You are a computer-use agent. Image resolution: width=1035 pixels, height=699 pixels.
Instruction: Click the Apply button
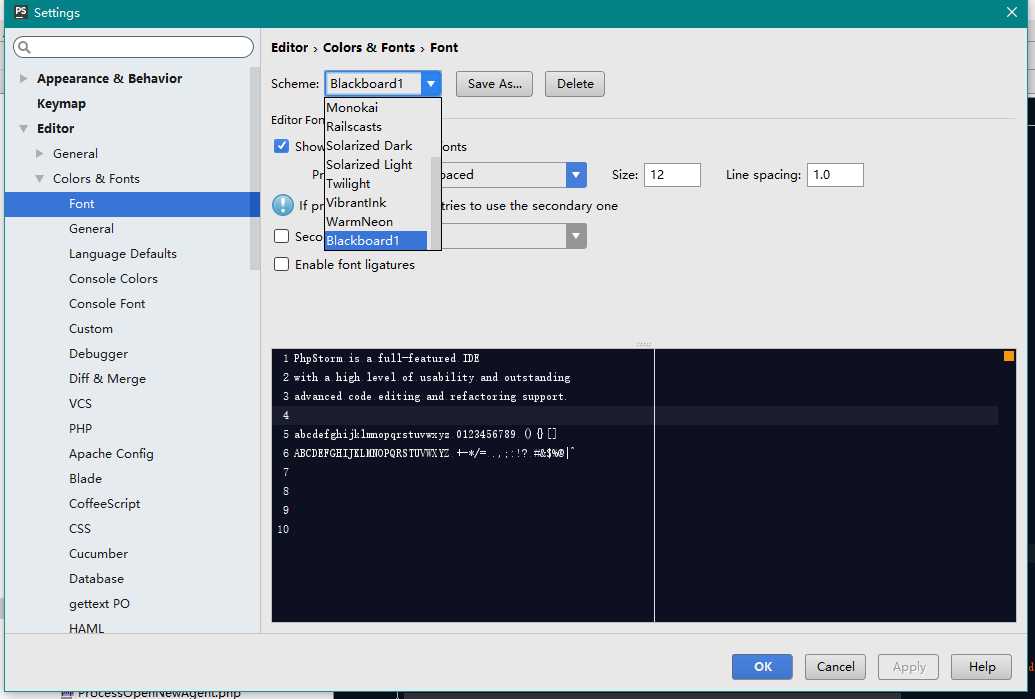[908, 667]
